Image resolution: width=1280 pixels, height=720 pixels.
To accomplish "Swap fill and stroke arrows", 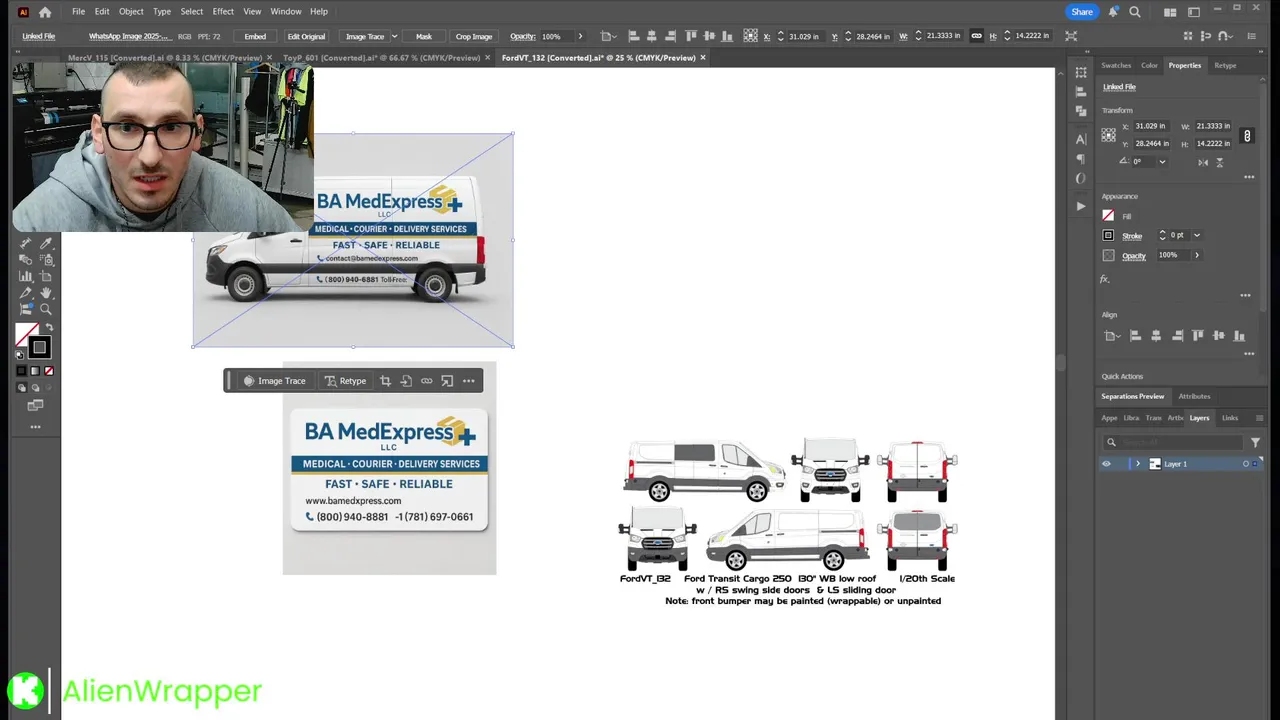I will [x=49, y=327].
